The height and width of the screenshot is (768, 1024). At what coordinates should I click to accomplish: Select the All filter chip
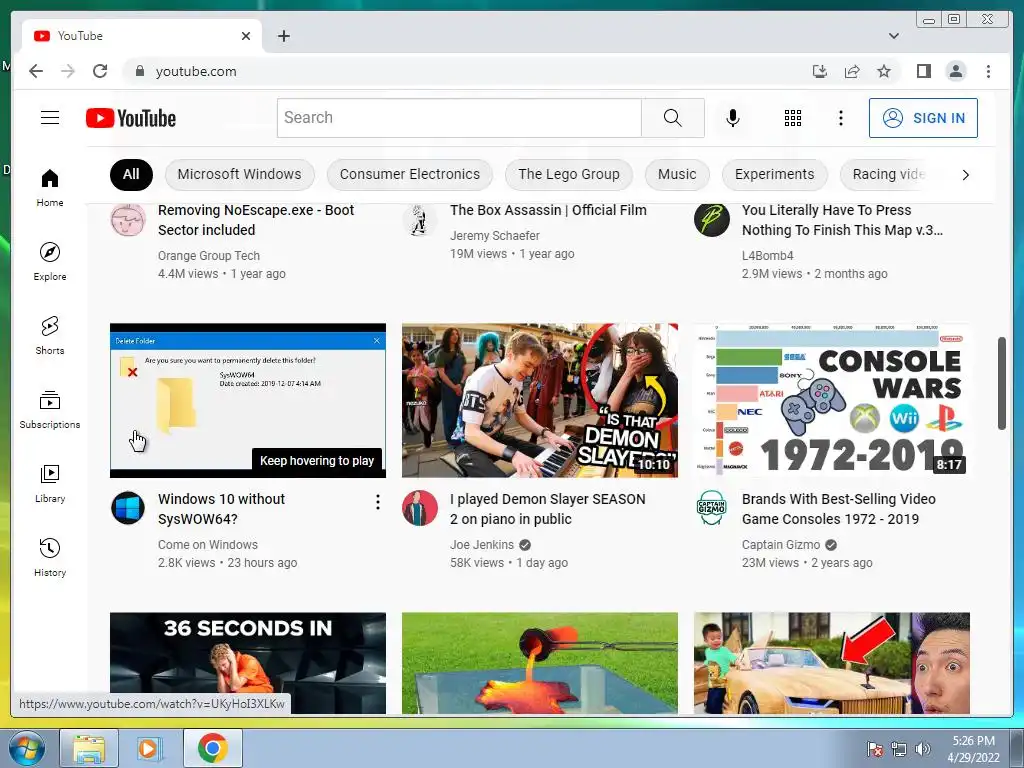(131, 174)
